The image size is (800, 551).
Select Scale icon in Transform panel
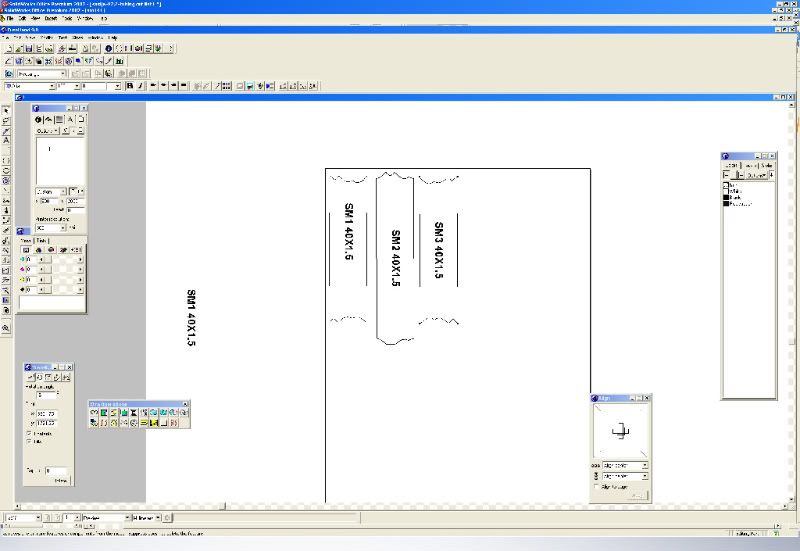click(48, 378)
